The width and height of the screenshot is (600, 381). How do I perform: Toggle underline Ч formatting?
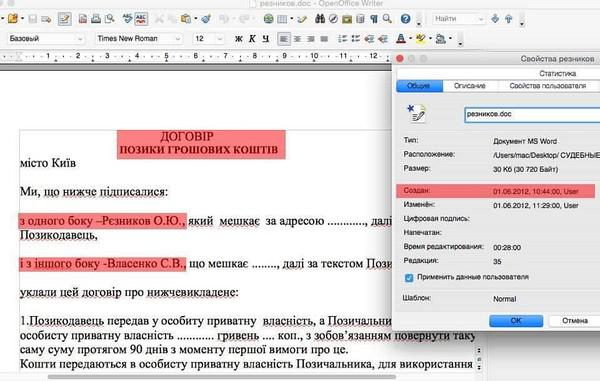(266, 39)
